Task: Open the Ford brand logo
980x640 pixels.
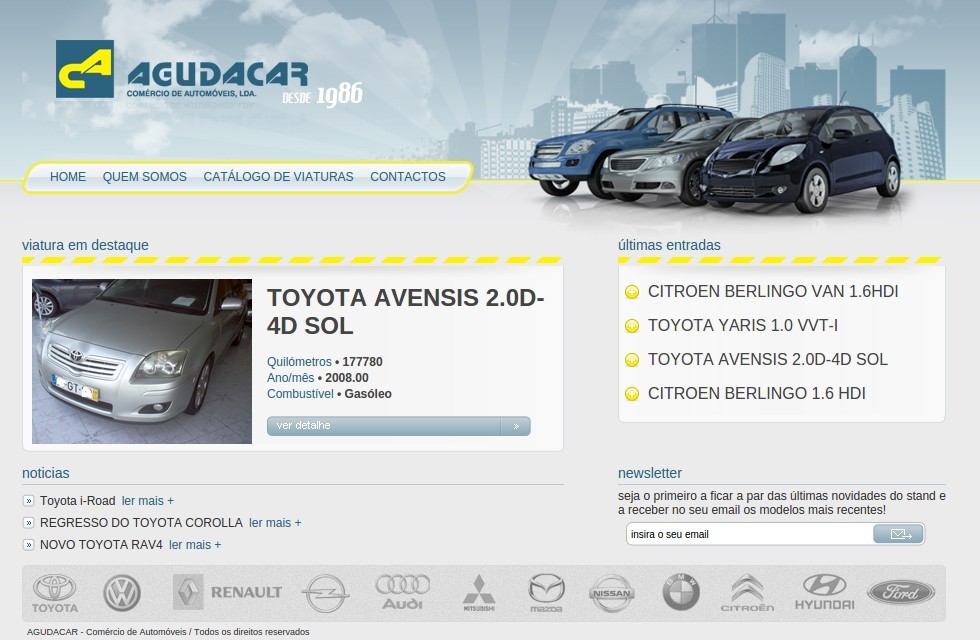Action: [x=901, y=592]
